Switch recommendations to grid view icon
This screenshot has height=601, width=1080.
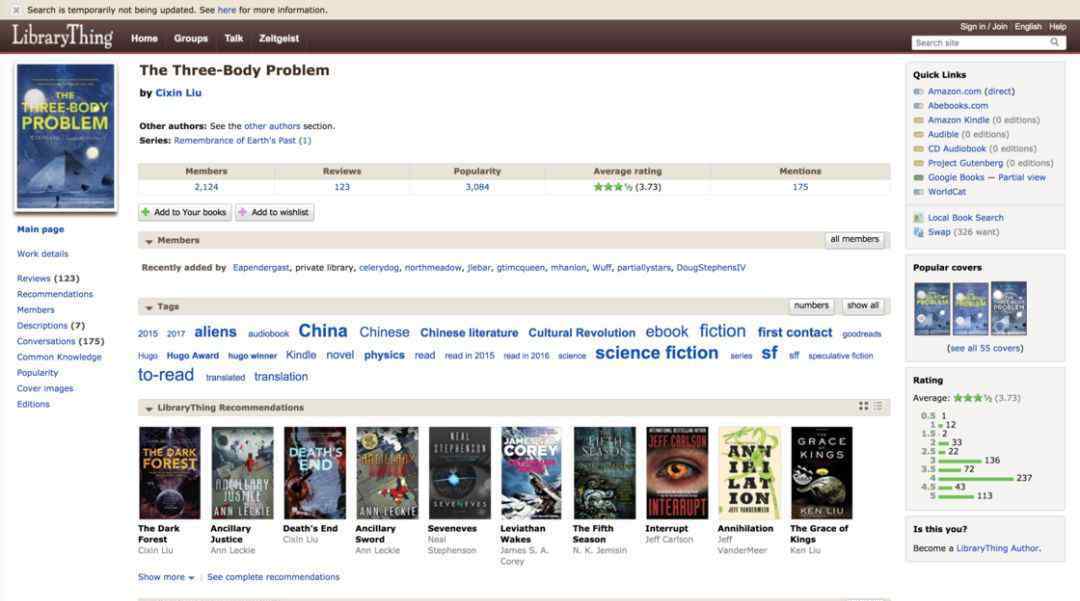tap(863, 407)
